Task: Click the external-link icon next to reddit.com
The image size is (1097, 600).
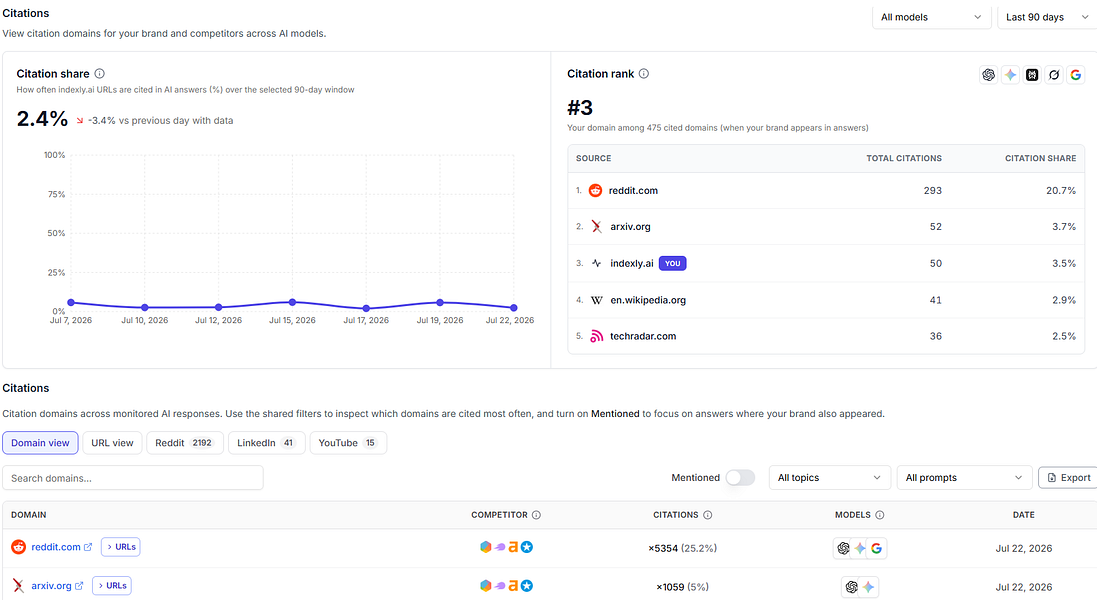Action: pyautogui.click(x=88, y=547)
